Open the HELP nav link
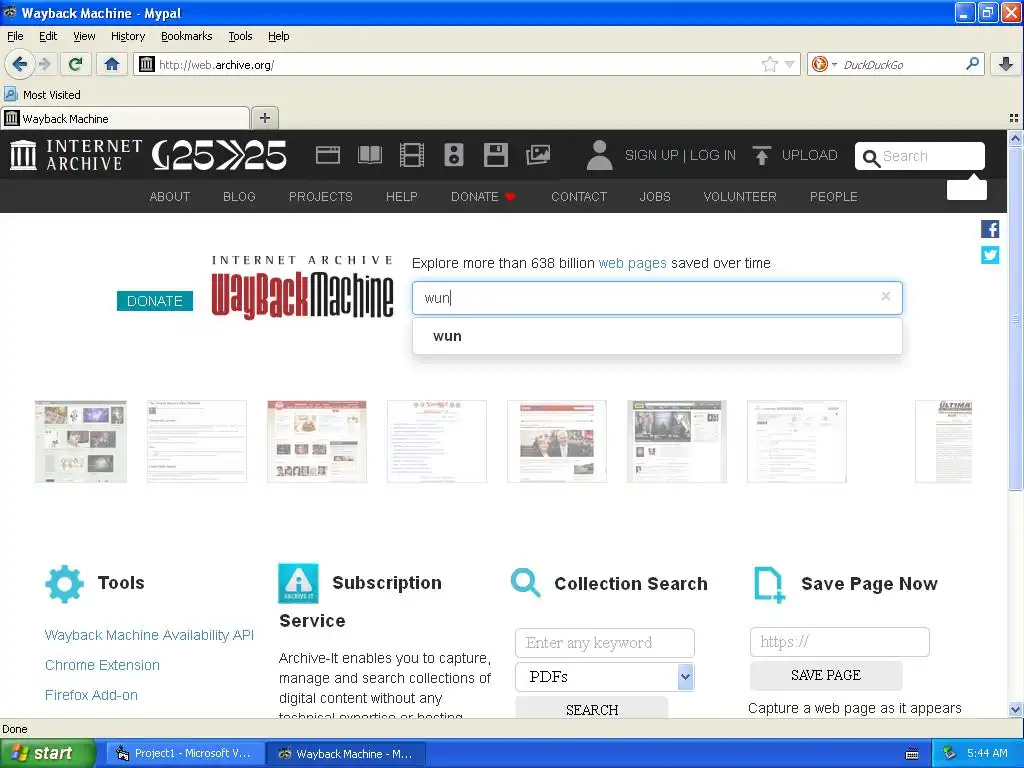The width and height of the screenshot is (1024, 768). 402,197
